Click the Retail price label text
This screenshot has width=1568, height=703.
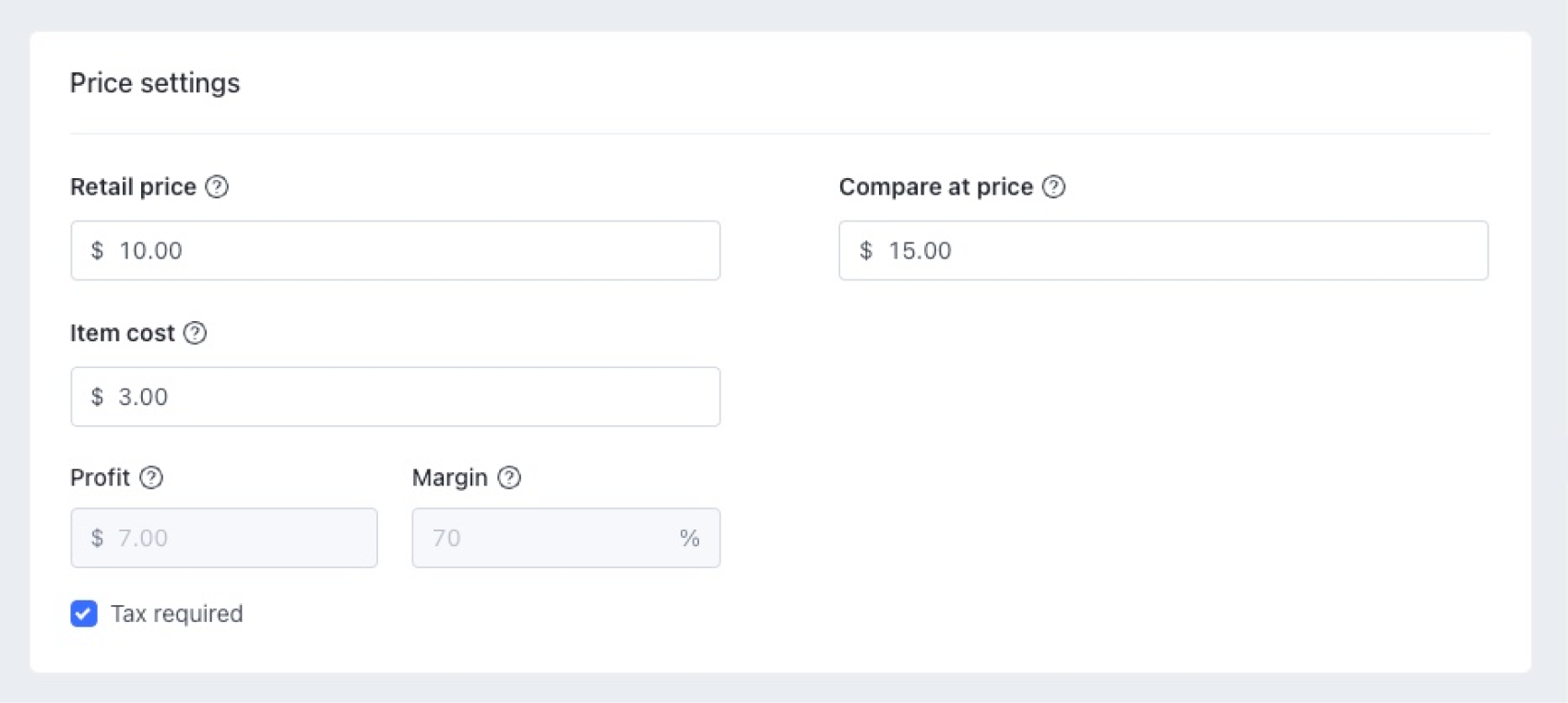click(133, 187)
